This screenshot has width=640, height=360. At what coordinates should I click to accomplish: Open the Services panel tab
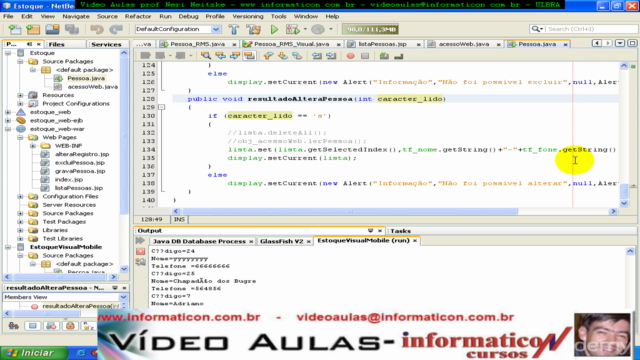click(x=106, y=44)
